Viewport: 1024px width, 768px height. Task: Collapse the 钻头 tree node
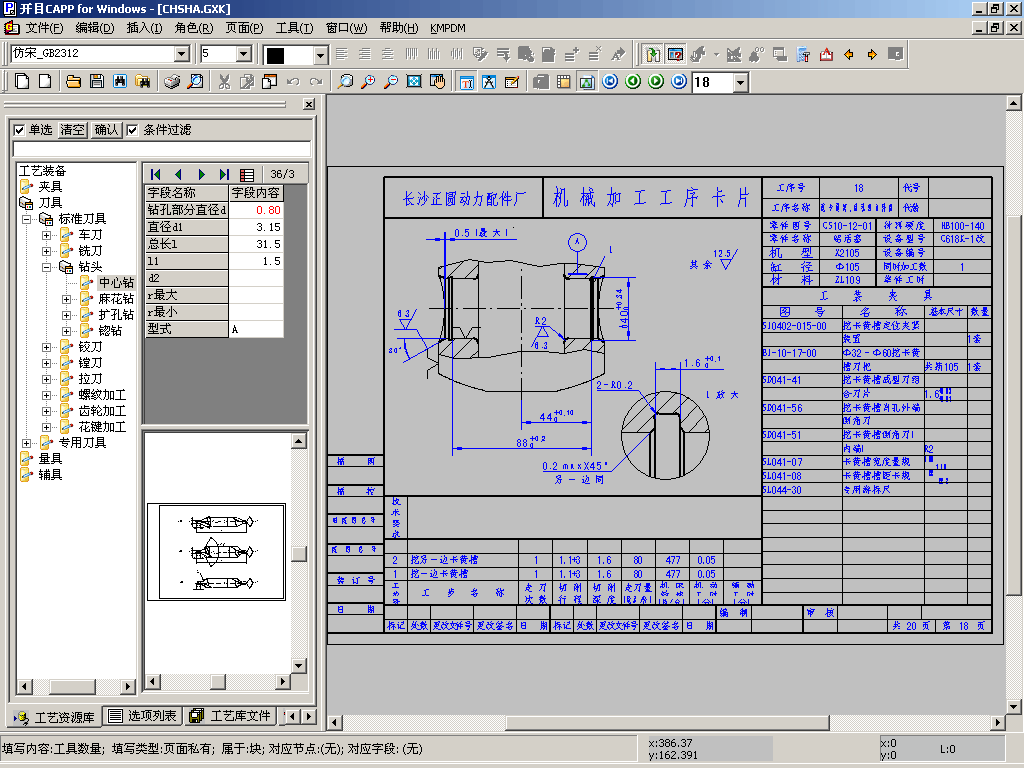coord(47,267)
